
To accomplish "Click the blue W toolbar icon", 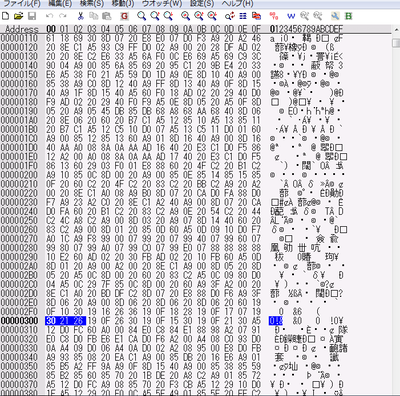I will point(291,16).
